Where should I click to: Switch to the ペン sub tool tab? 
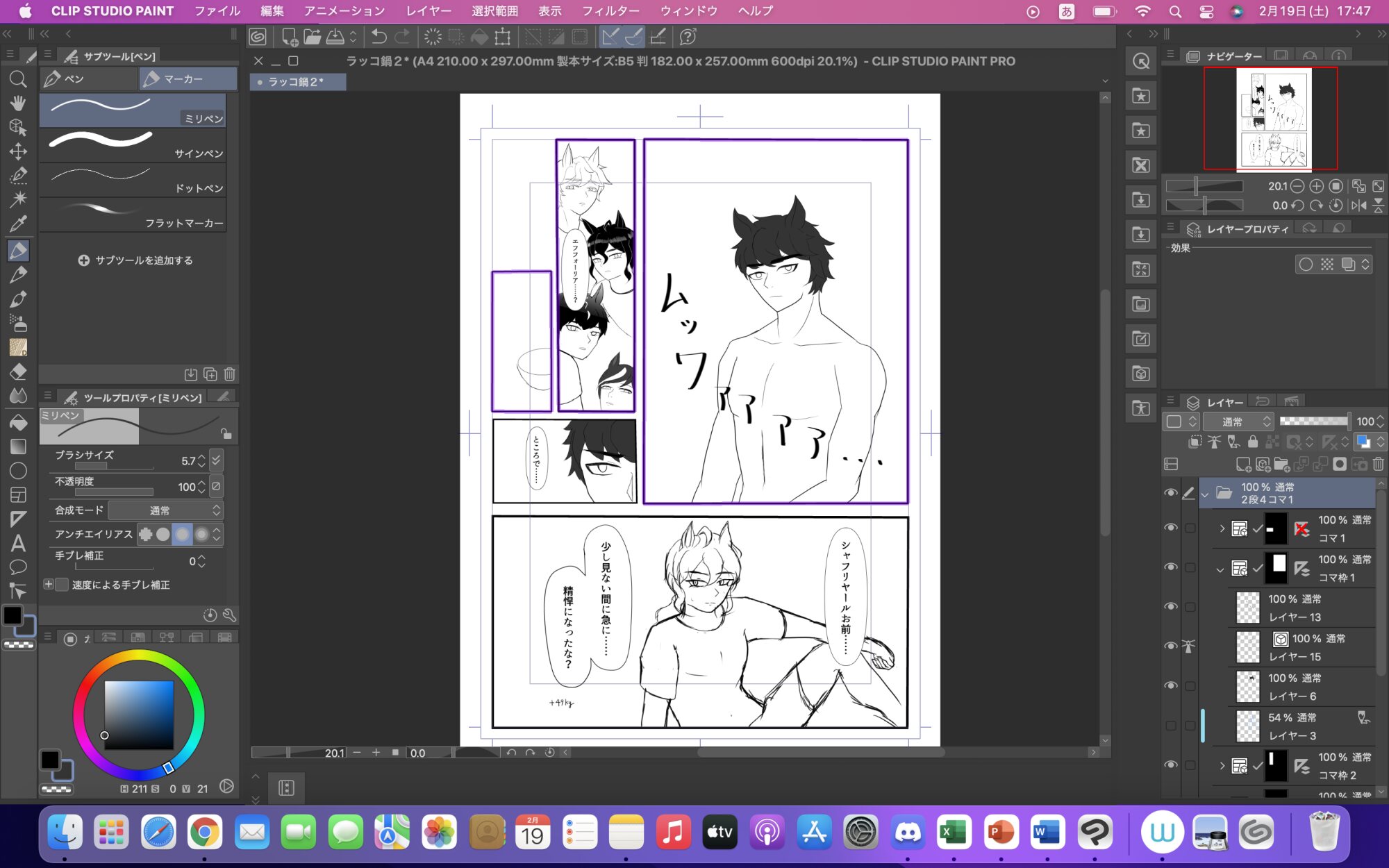coord(89,79)
